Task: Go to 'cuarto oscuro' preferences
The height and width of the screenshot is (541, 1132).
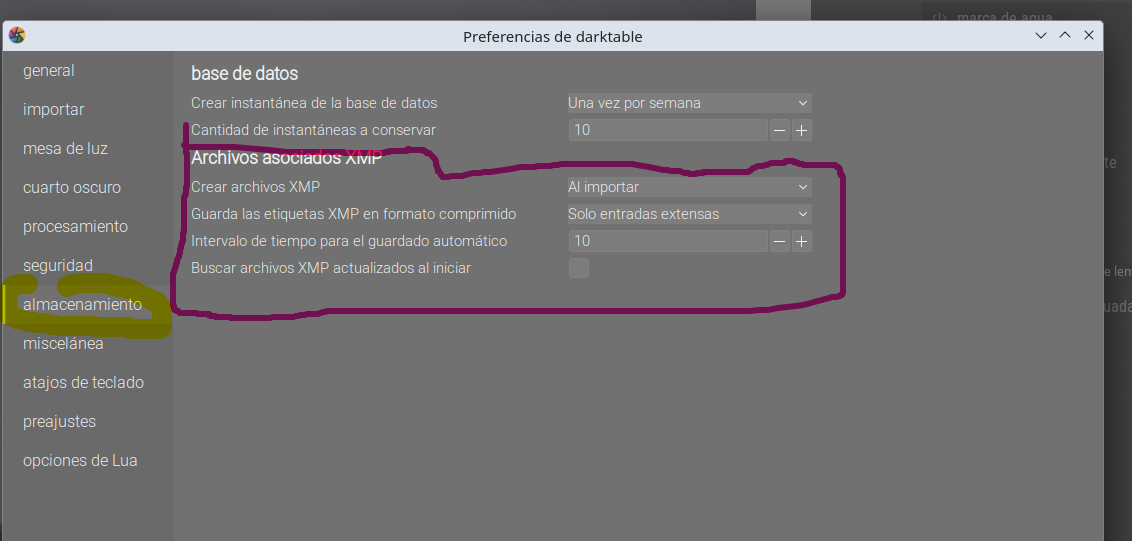Action: pyautogui.click(x=72, y=188)
